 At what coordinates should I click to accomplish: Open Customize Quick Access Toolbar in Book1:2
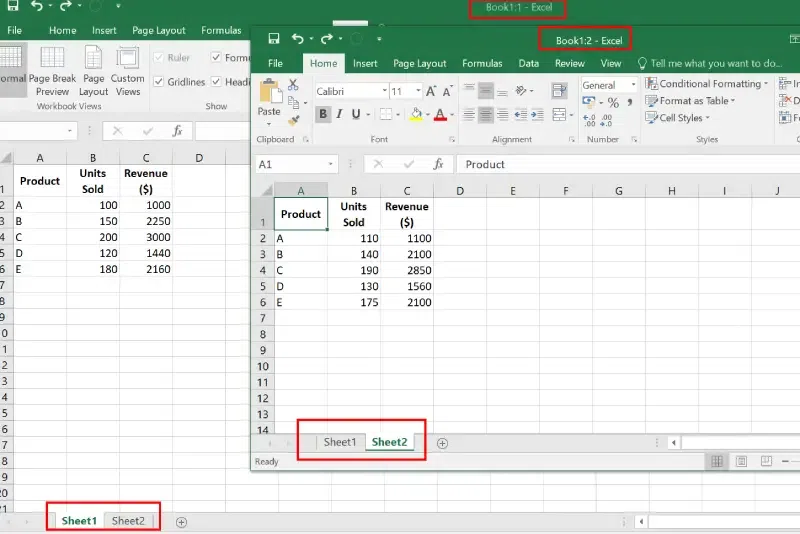tap(379, 39)
